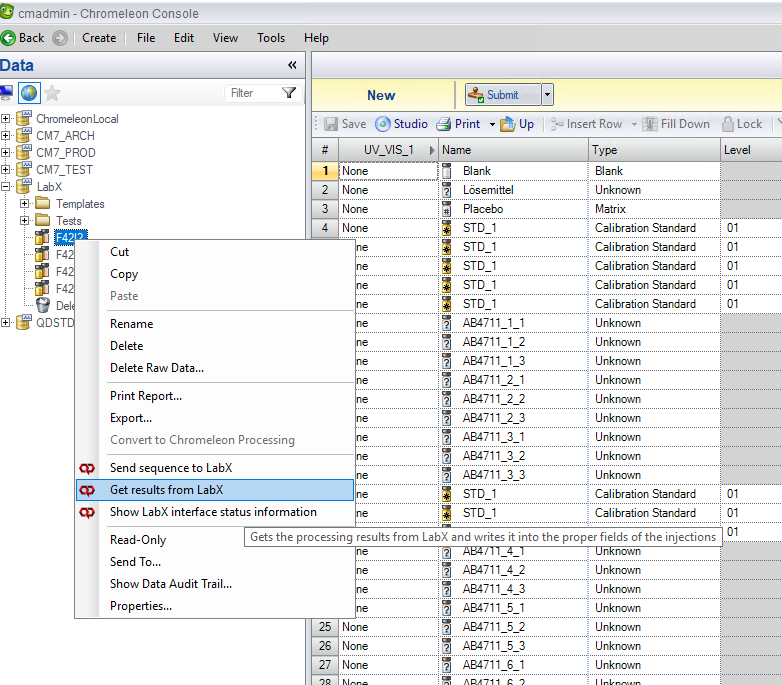Screen dimensions: 782x685
Task: Open the File menu
Action: click(146, 38)
